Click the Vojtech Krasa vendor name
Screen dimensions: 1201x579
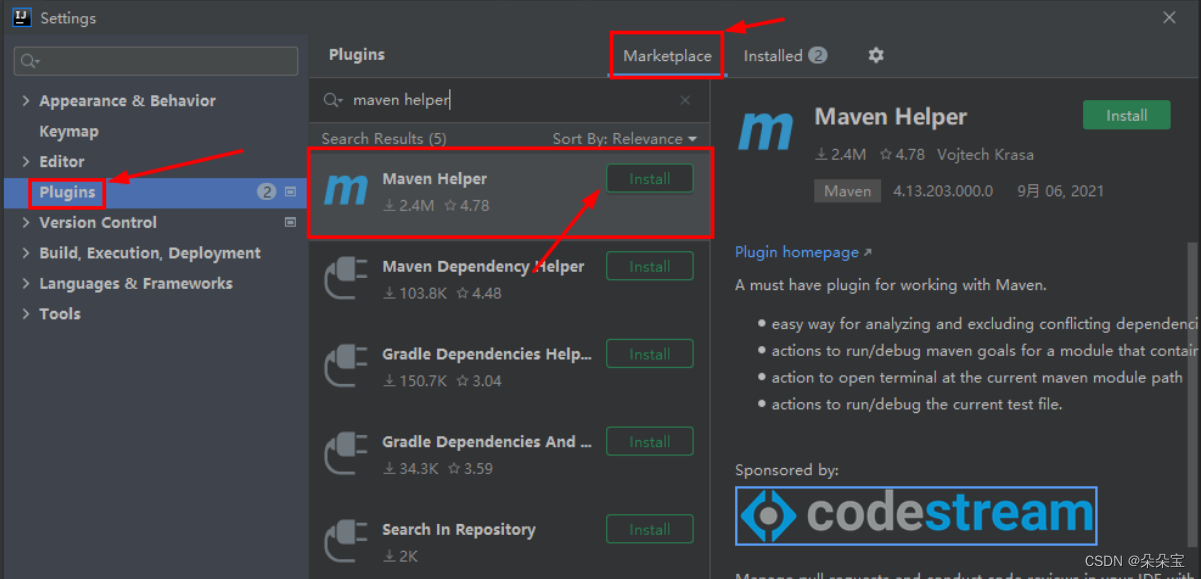coord(985,155)
